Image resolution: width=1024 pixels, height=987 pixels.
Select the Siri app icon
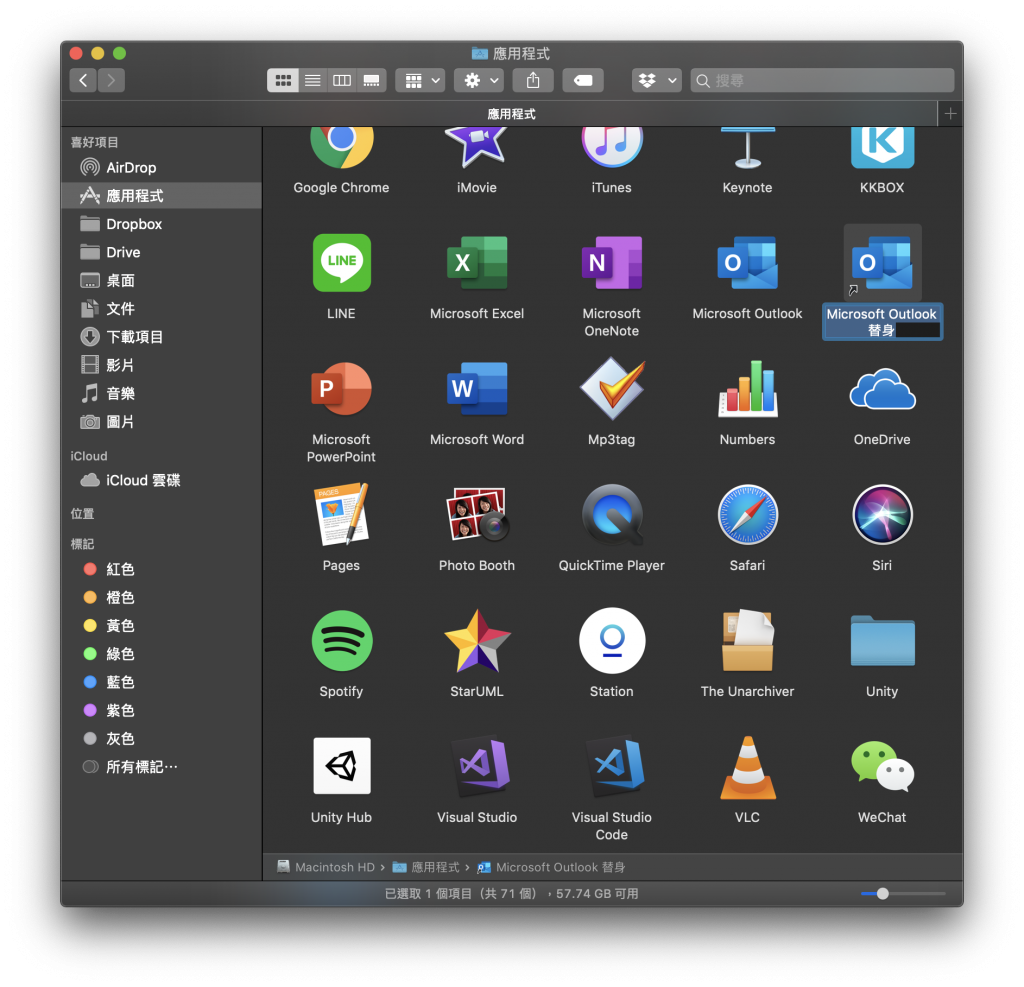pyautogui.click(x=882, y=514)
